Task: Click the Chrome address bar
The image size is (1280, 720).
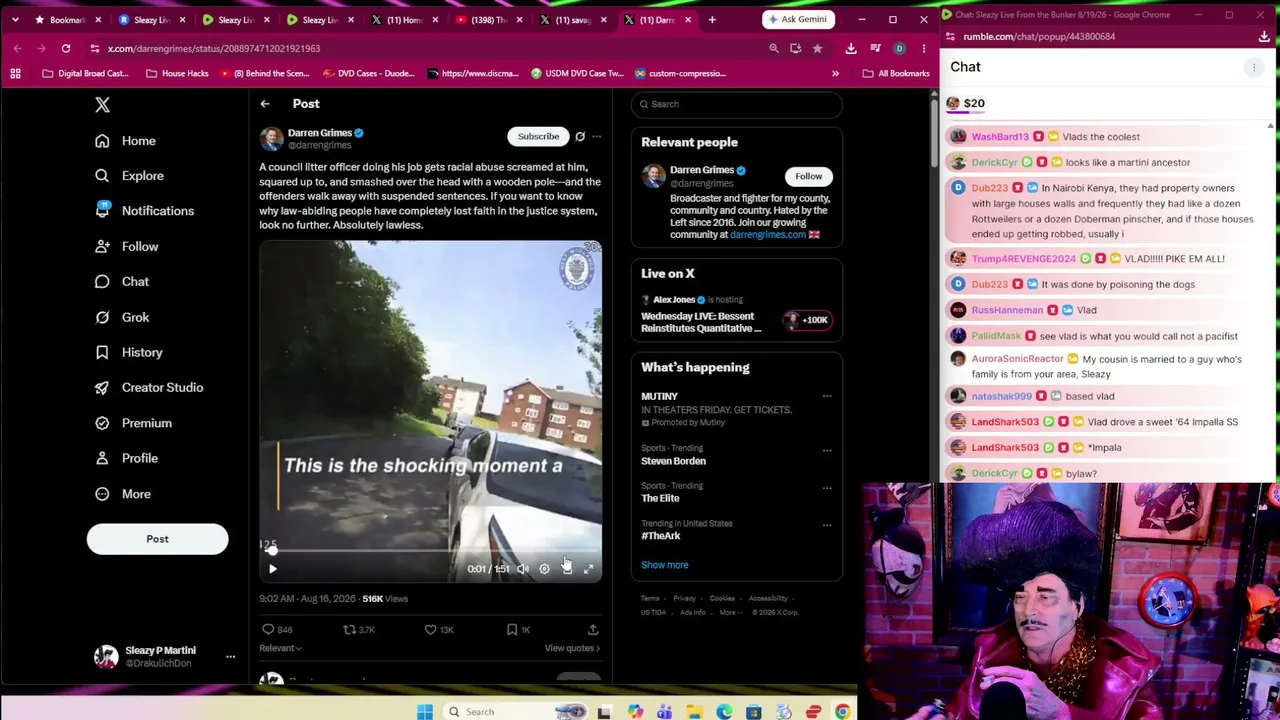Action: tap(430, 48)
